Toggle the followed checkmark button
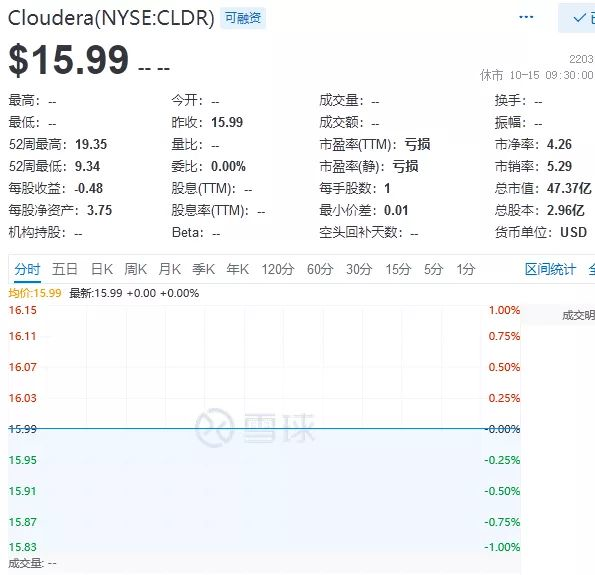 [x=577, y=18]
